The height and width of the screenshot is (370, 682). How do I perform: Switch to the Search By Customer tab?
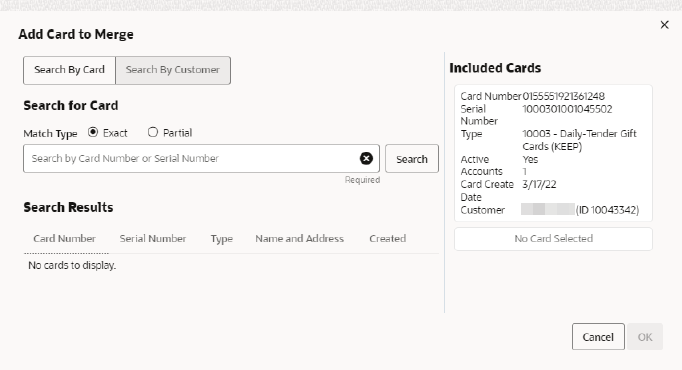click(x=173, y=70)
